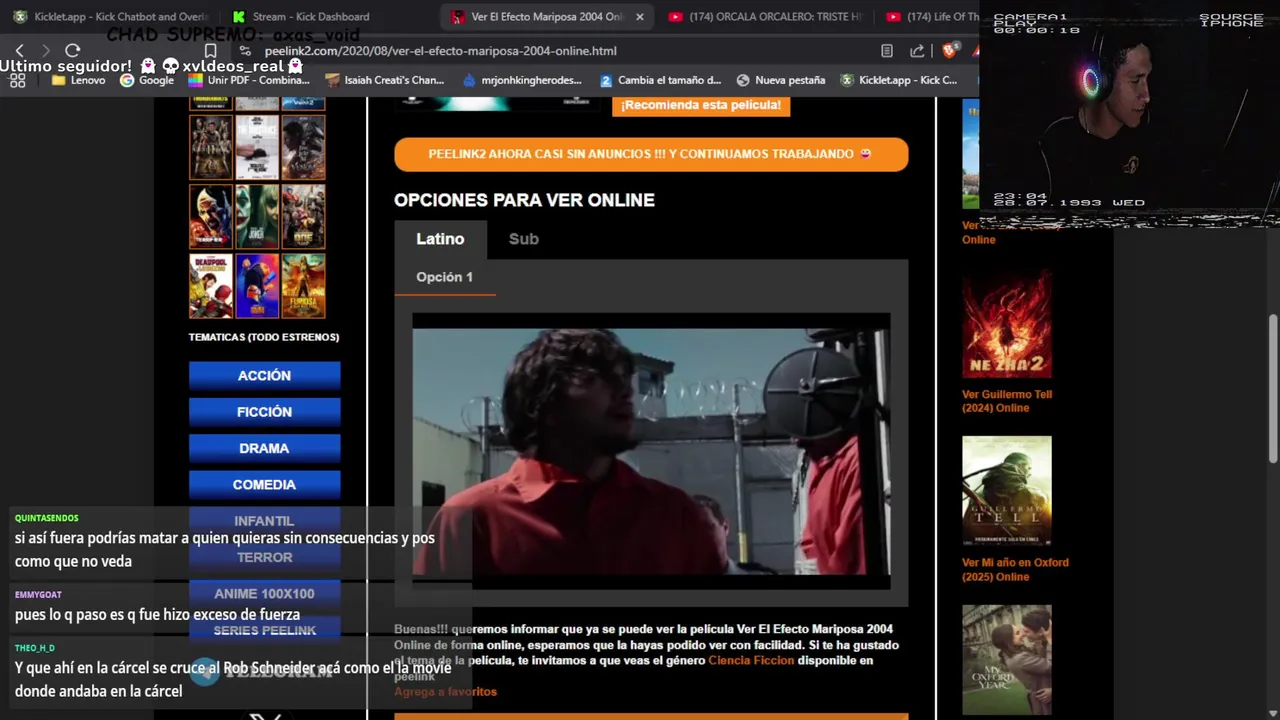
Task: Open the Terrifier clown poster thumbnail
Action: (210, 217)
